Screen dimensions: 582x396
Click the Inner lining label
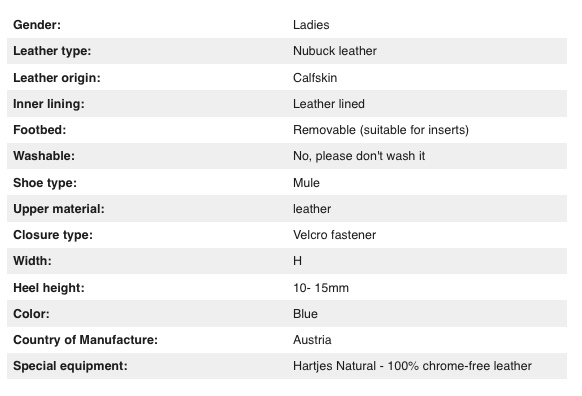click(x=49, y=104)
